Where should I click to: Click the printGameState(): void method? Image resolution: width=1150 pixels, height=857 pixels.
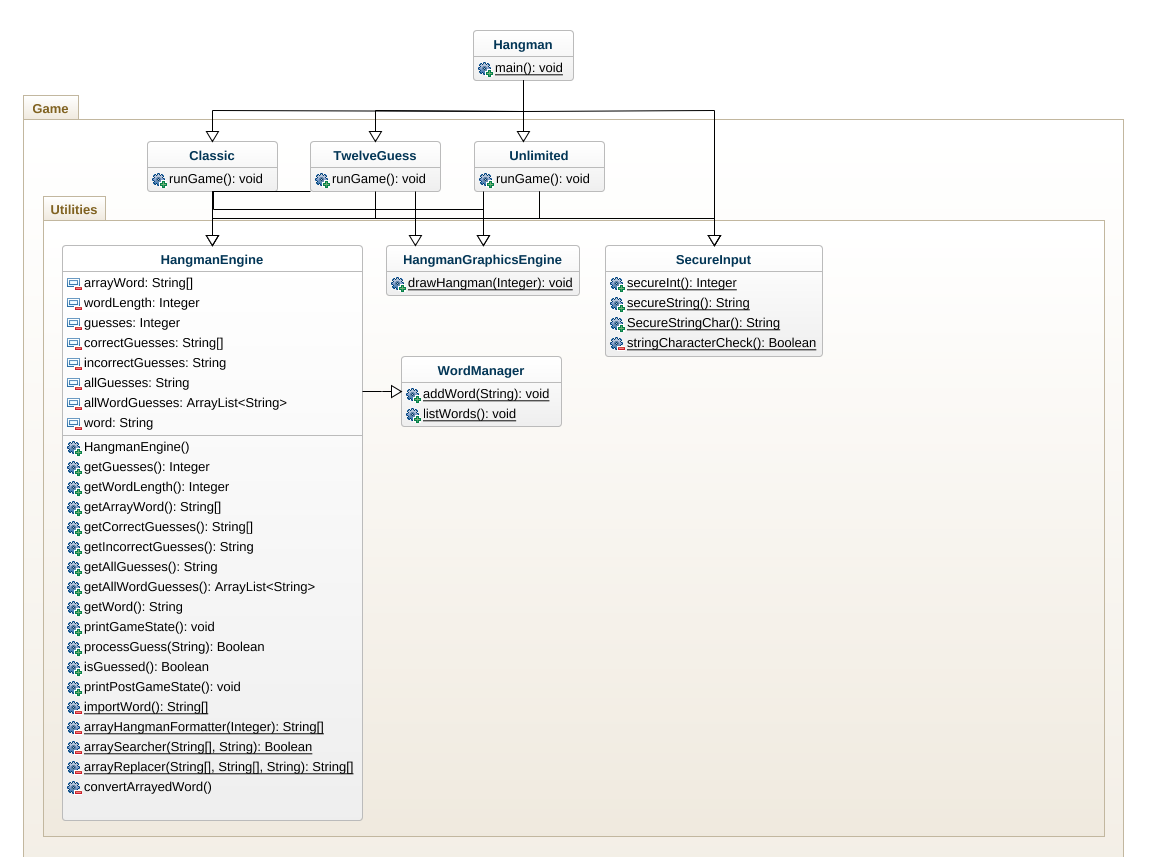click(149, 627)
